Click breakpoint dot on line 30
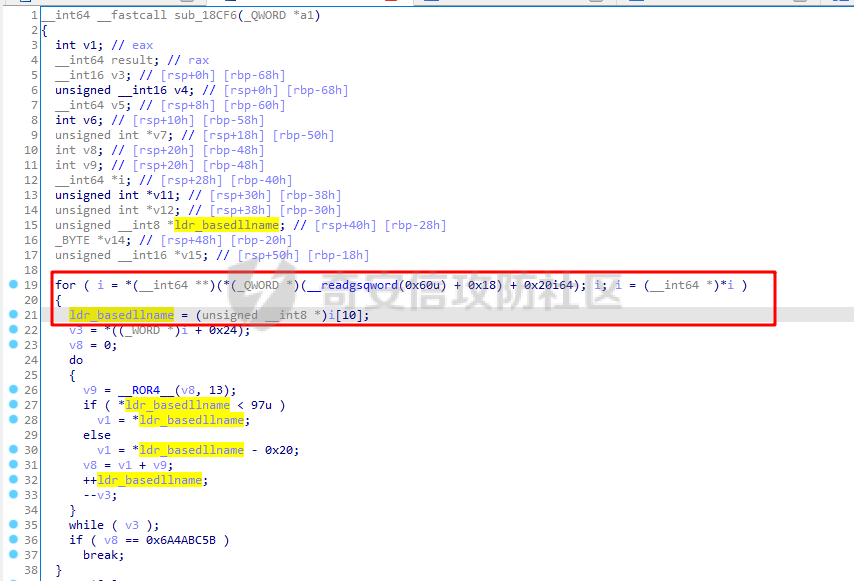The width and height of the screenshot is (854, 581). point(8,450)
